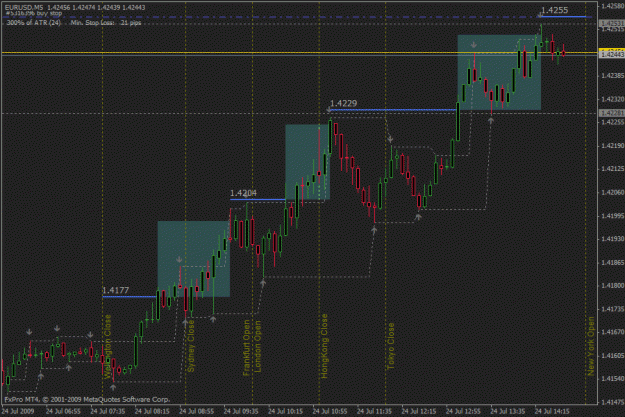Click the 1.41930 price axis value

[x=613, y=239]
